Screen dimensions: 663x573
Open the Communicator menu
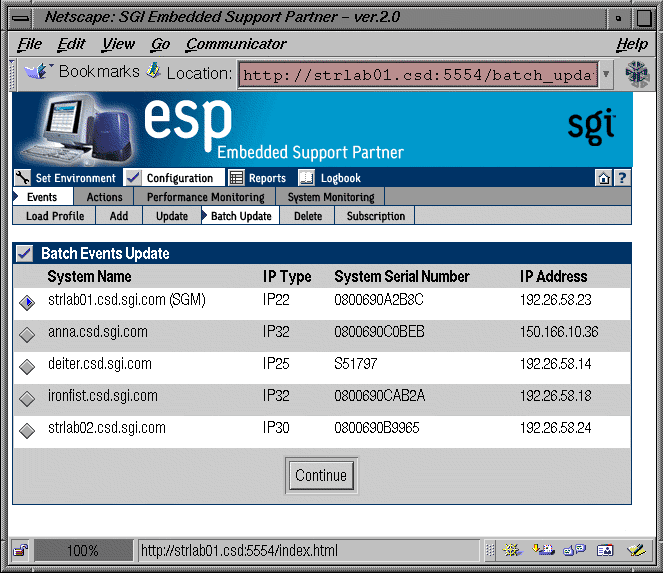pos(236,44)
